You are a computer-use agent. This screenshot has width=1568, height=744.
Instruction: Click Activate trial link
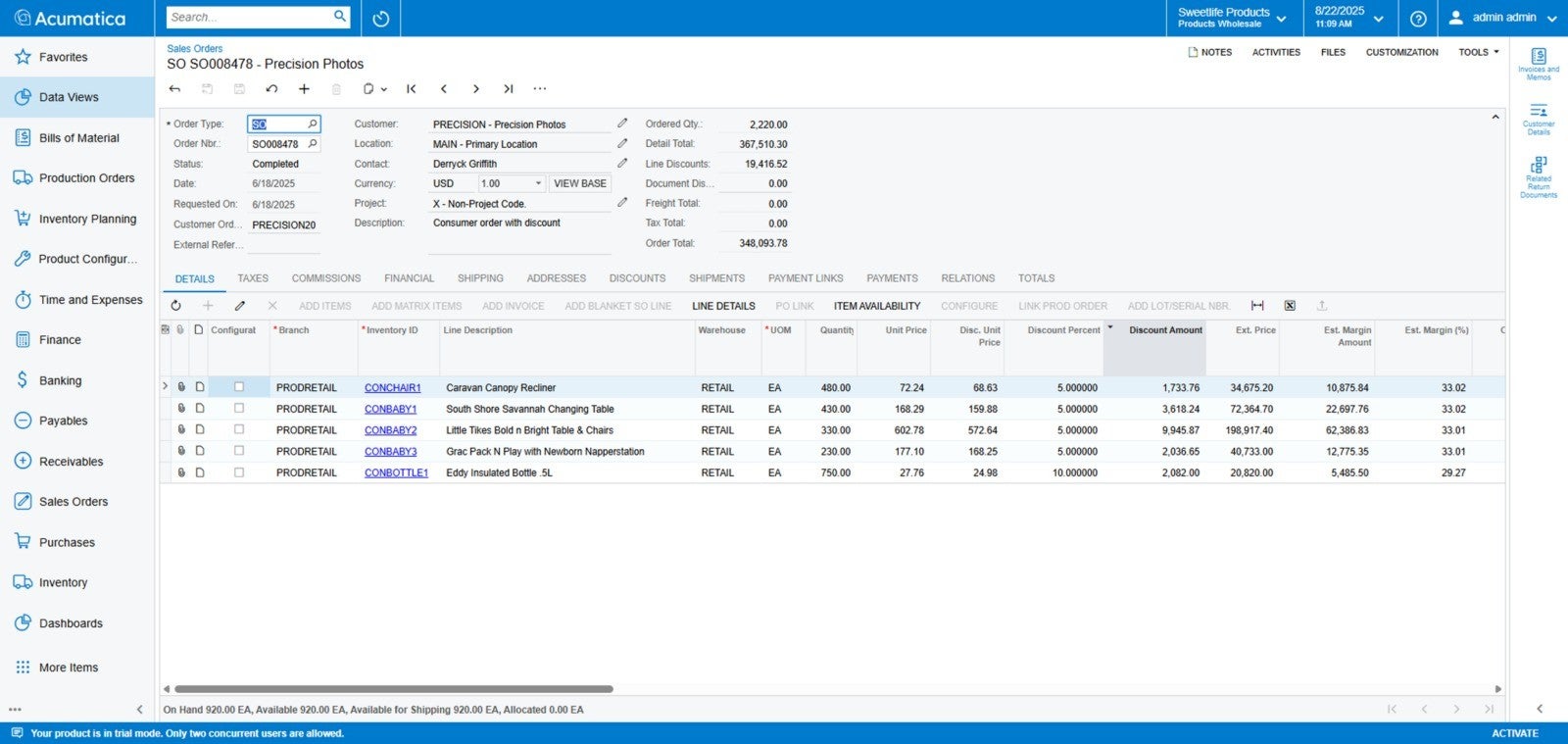[1515, 733]
